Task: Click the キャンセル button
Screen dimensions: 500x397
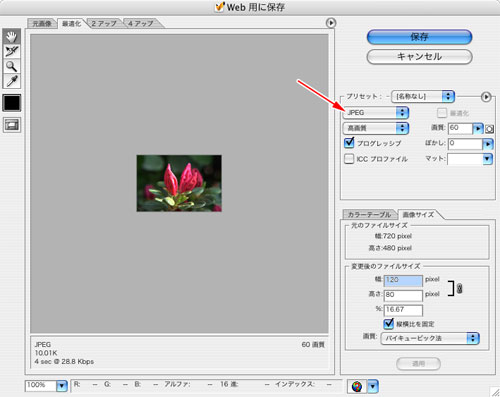Action: [419, 57]
